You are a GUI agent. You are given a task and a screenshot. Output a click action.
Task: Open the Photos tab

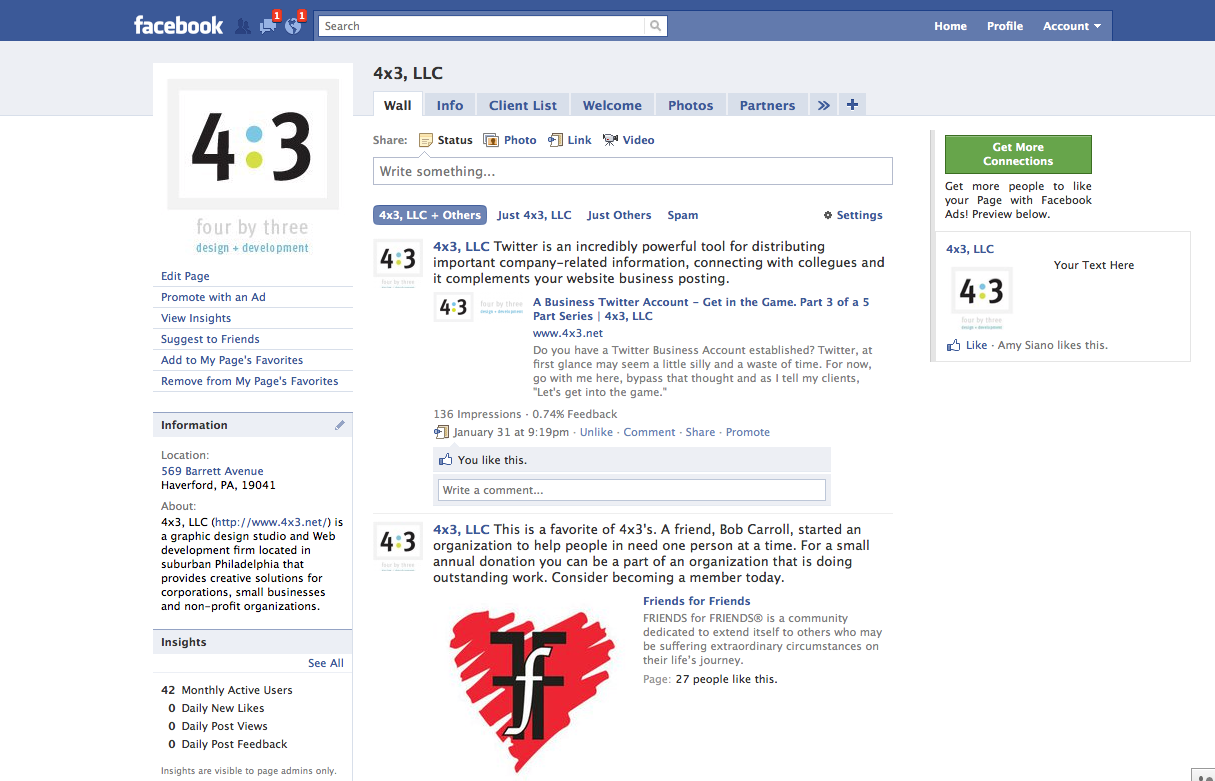[690, 104]
